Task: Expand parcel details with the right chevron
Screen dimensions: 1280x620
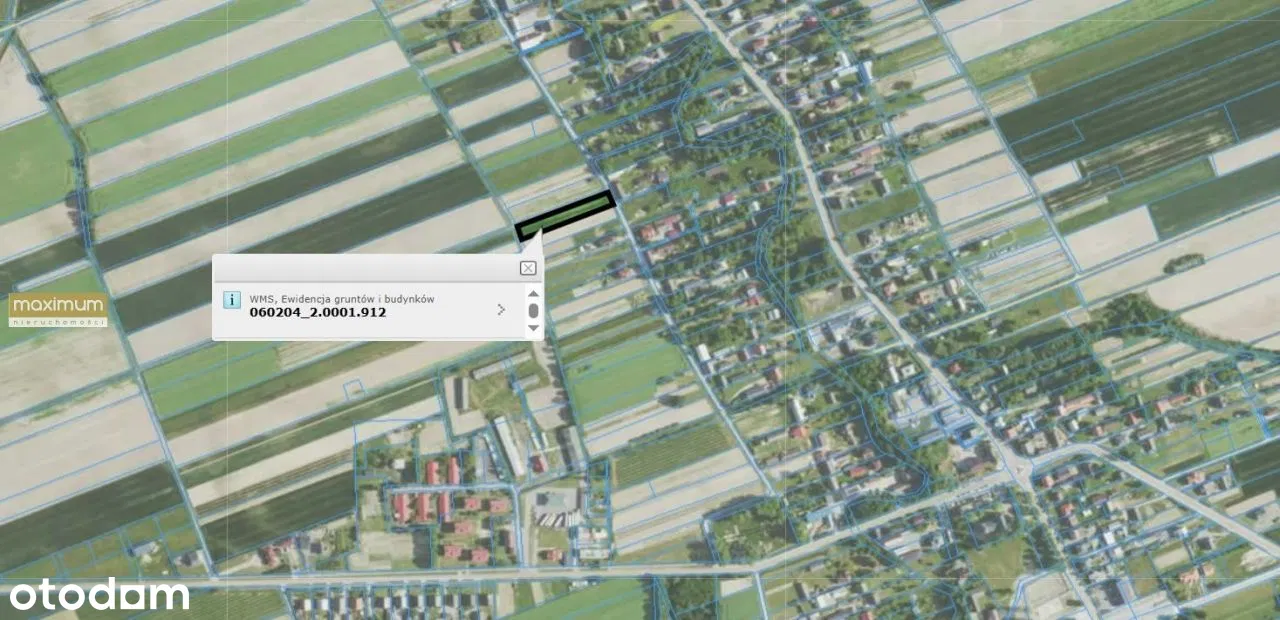Action: pyautogui.click(x=501, y=309)
